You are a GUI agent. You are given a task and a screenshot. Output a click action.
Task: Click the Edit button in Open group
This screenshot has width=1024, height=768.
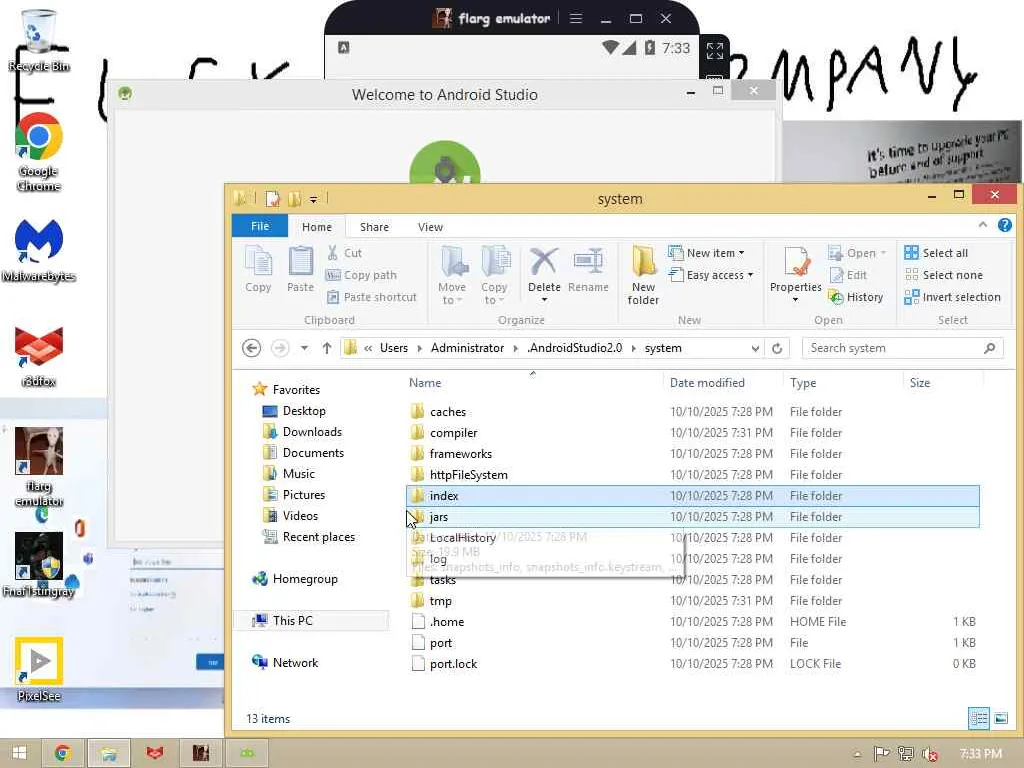pyautogui.click(x=848, y=275)
